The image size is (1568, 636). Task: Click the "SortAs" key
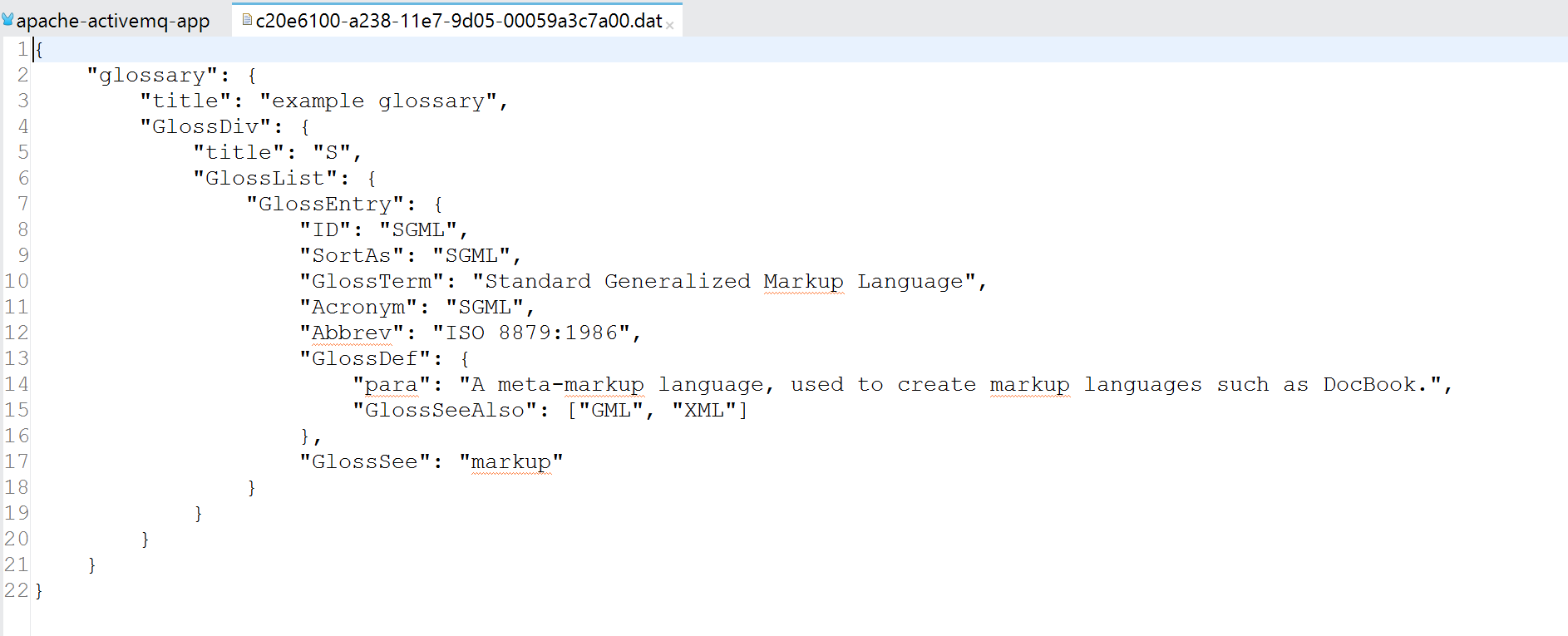pos(352,256)
